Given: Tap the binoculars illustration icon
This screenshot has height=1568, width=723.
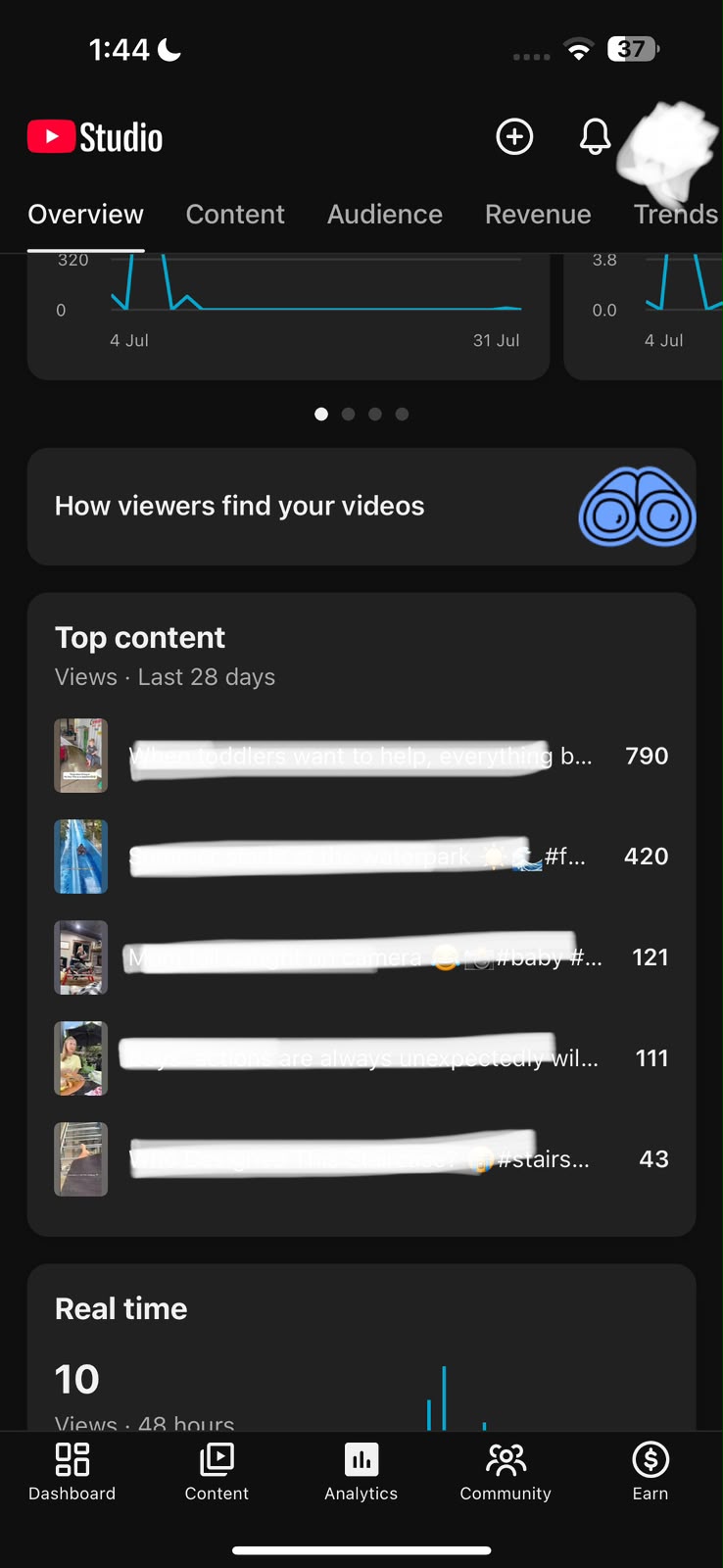Looking at the screenshot, I should (638, 507).
